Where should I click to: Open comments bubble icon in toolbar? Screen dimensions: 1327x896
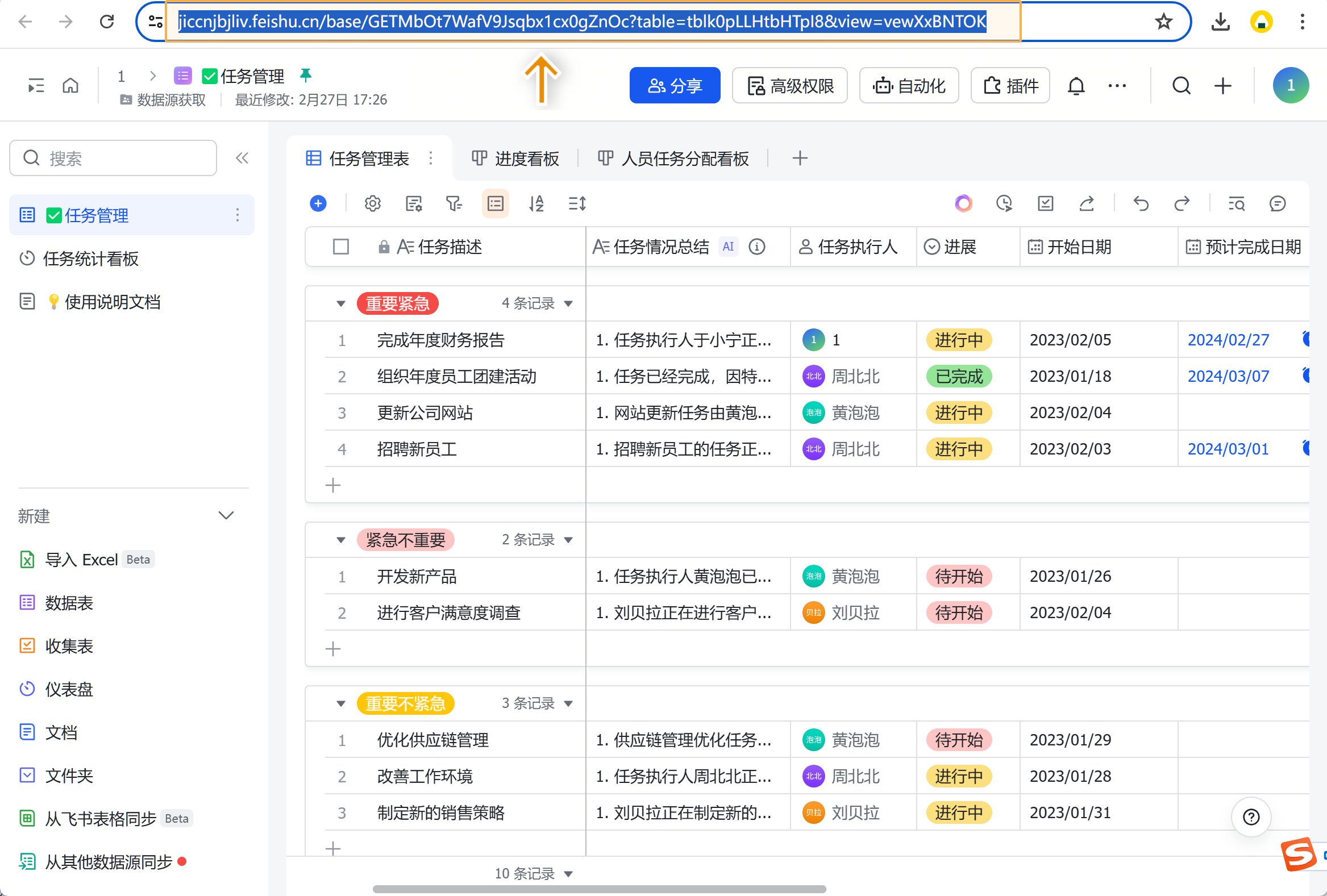[x=1278, y=203]
